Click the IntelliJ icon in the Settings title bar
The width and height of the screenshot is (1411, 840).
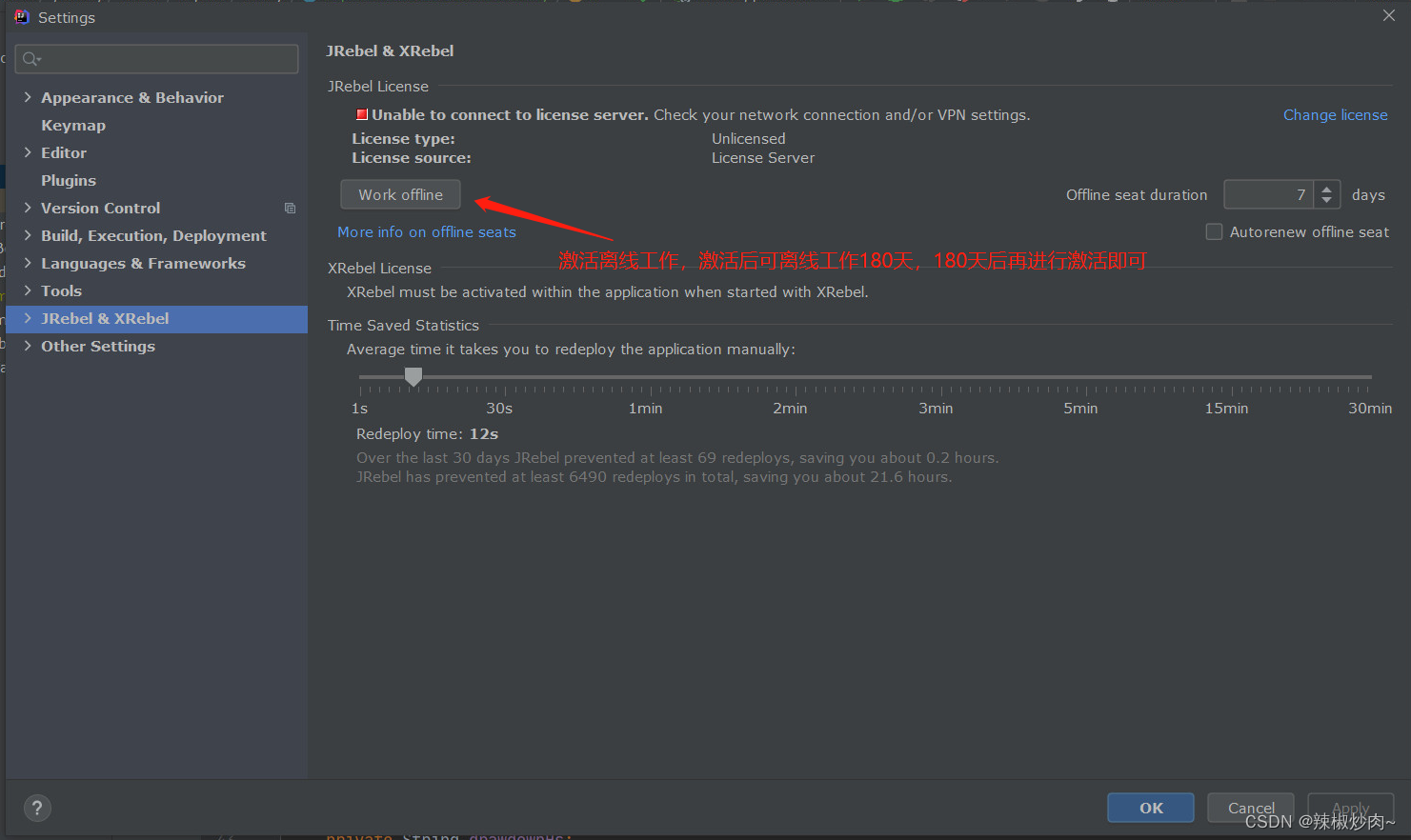tap(22, 17)
